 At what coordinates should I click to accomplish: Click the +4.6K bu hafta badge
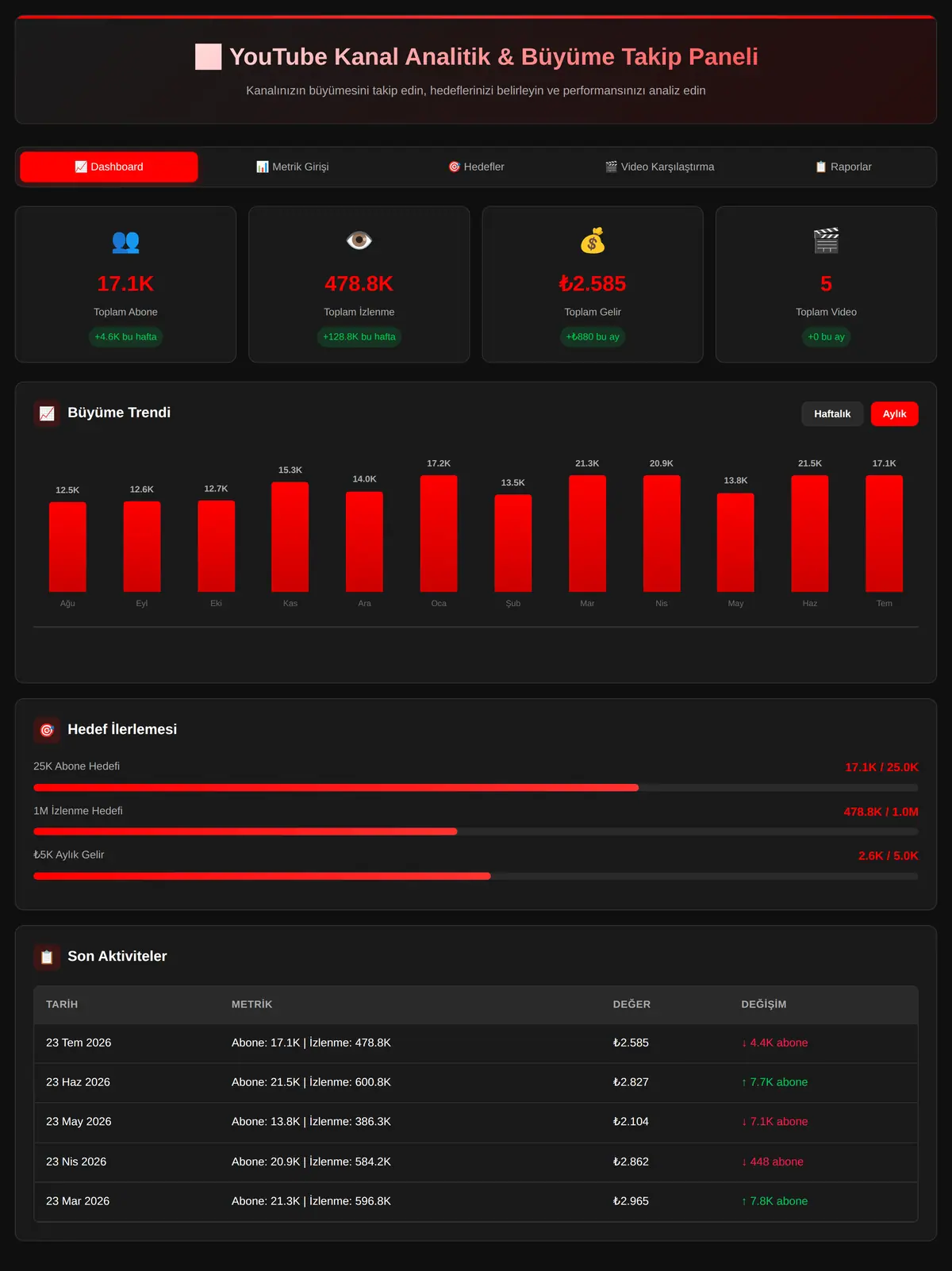125,337
